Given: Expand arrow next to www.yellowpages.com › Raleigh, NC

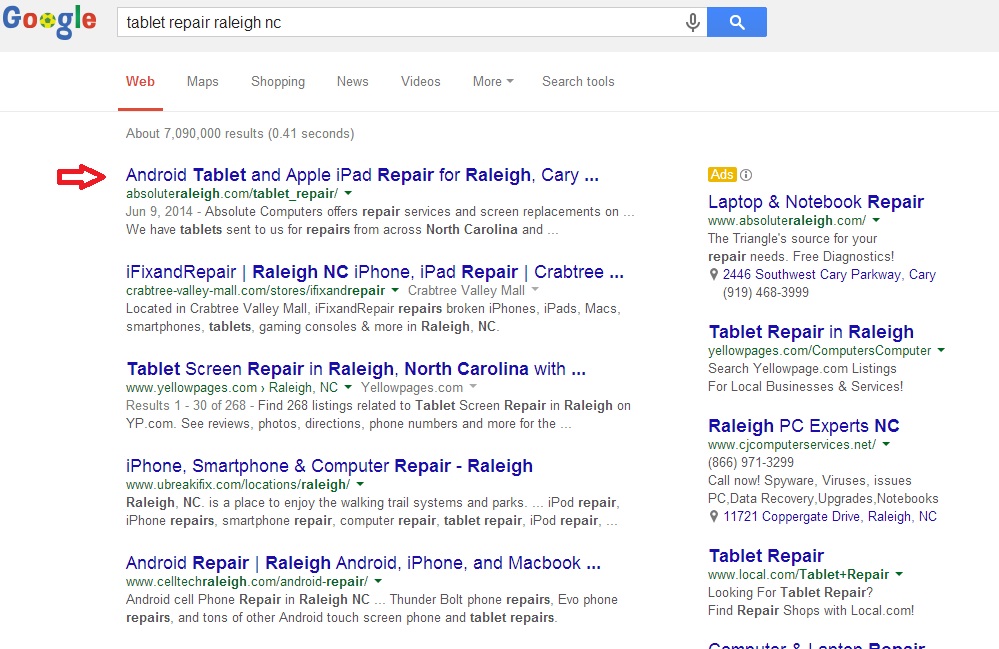Looking at the screenshot, I should [348, 387].
